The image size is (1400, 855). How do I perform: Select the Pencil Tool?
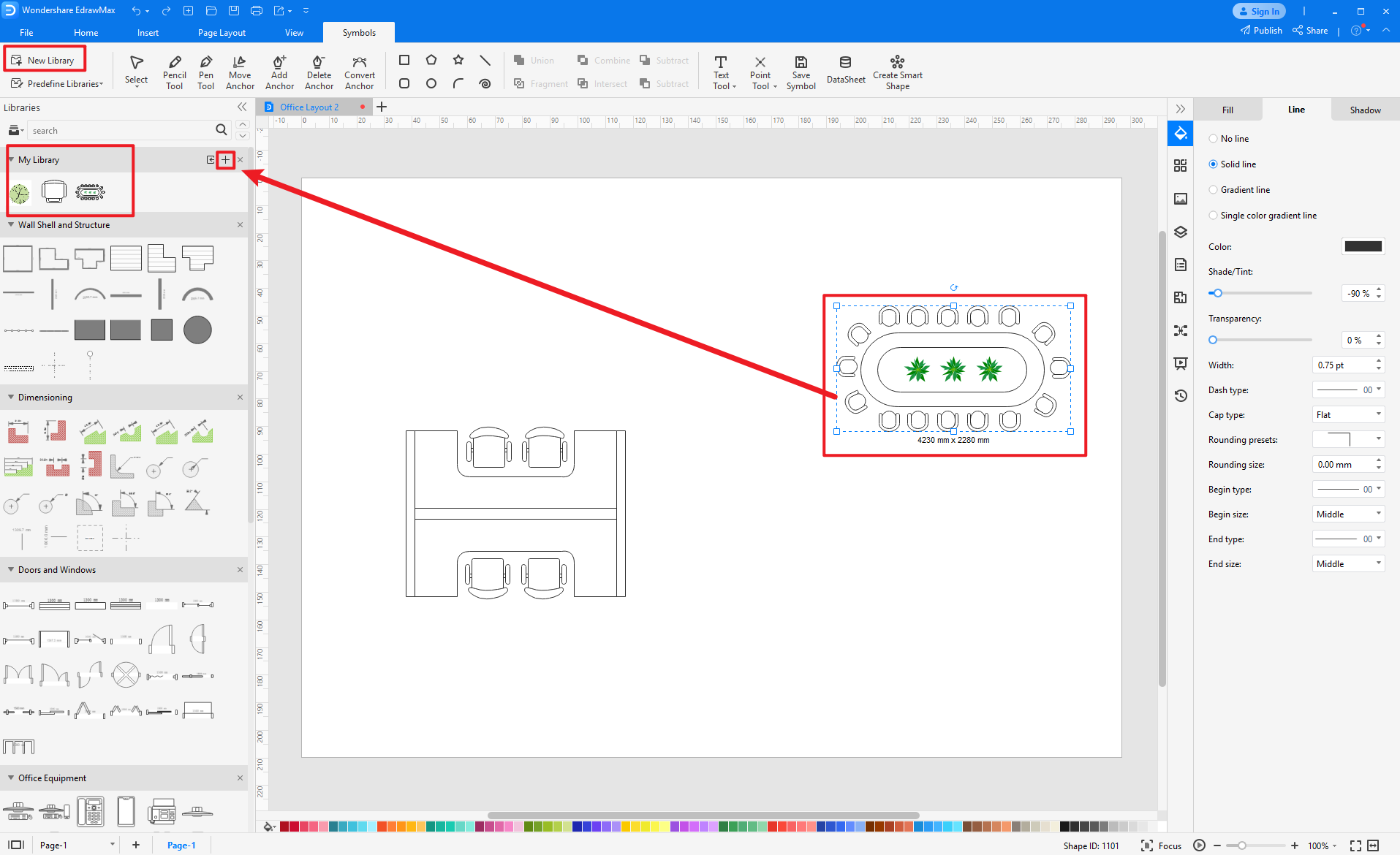tap(174, 70)
